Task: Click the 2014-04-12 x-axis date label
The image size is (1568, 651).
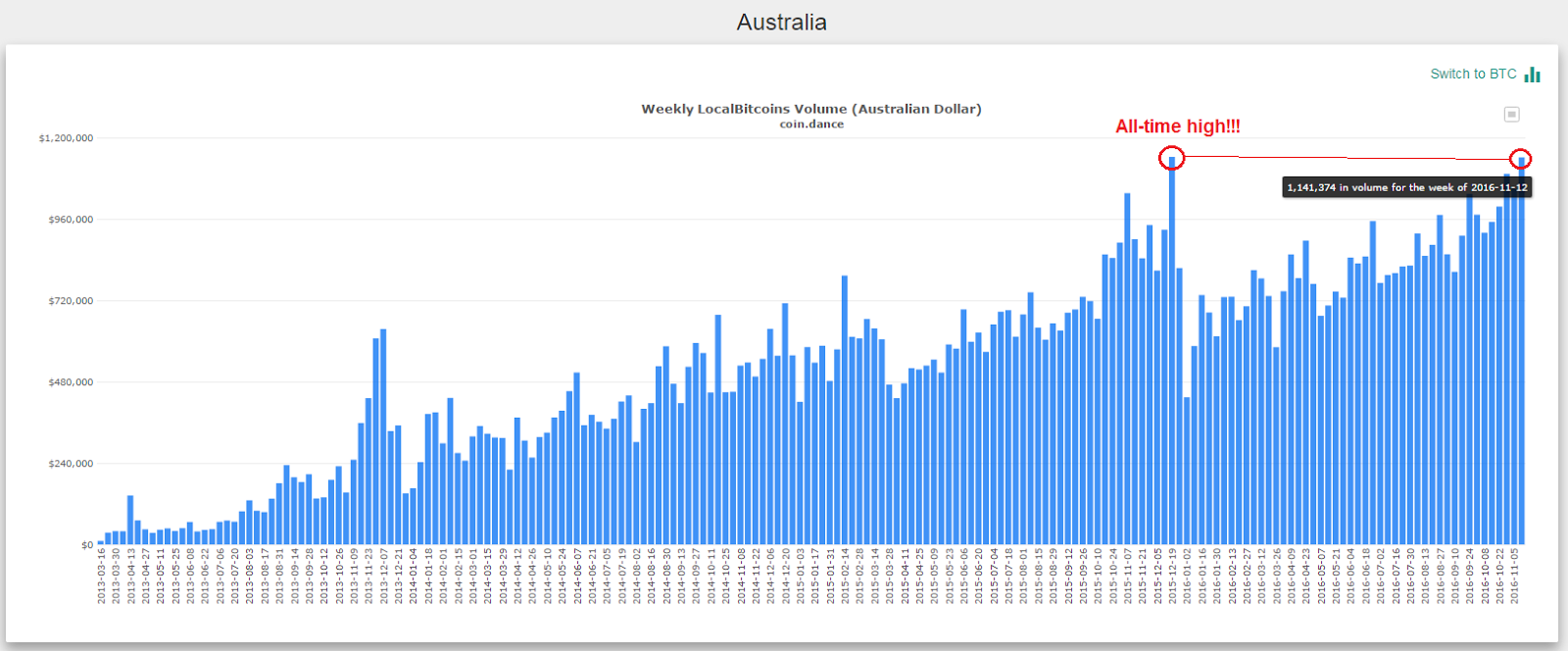Action: [517, 576]
